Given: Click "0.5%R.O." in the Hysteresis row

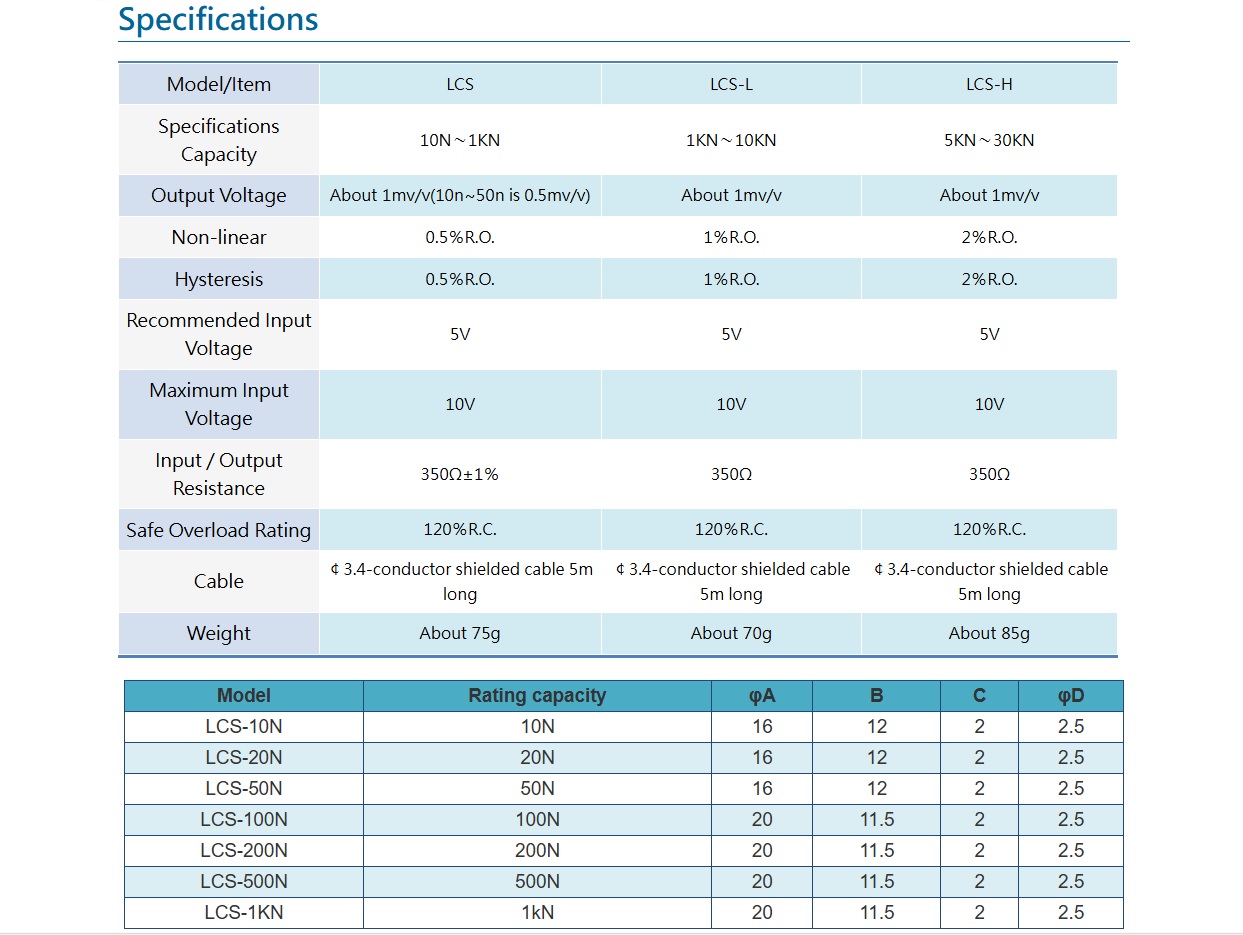Looking at the screenshot, I should pos(460,280).
